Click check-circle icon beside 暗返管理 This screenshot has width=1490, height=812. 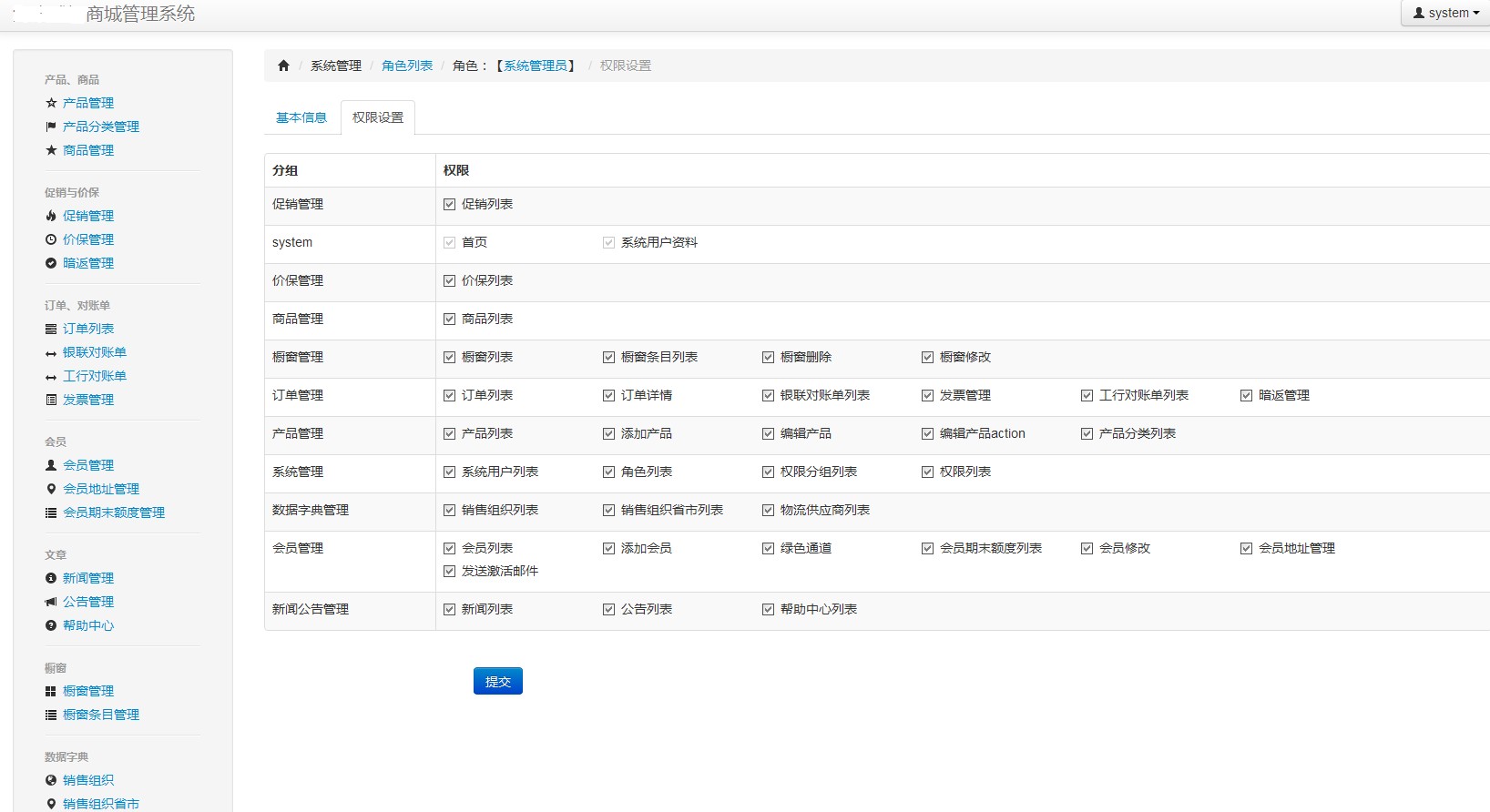point(51,263)
